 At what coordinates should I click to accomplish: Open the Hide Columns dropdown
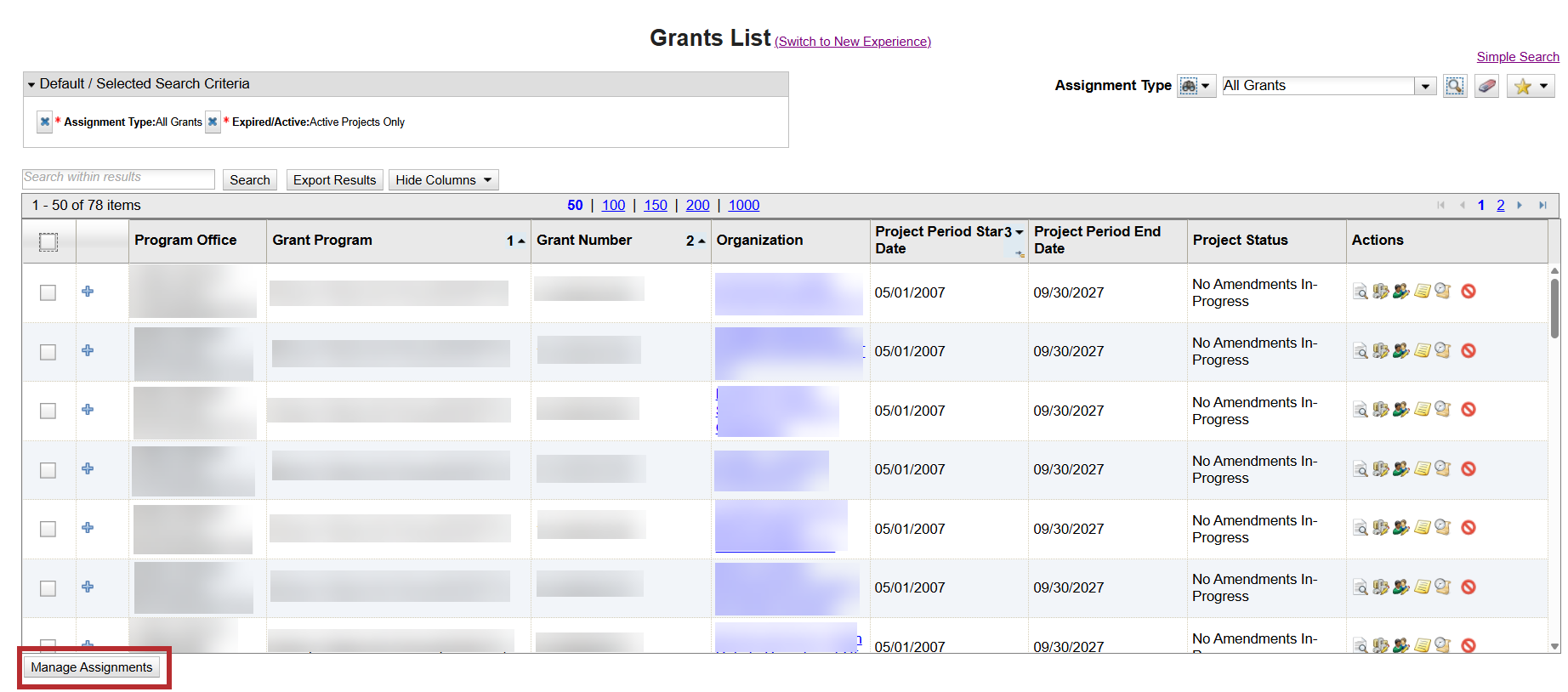[443, 180]
